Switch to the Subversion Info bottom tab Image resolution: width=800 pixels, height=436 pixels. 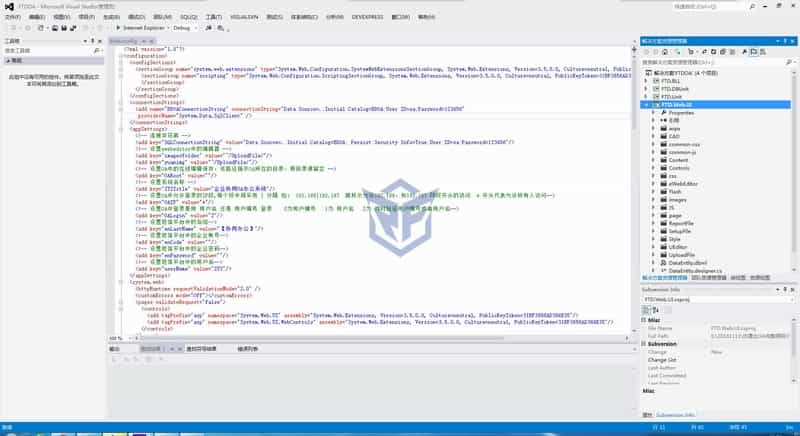(676, 414)
